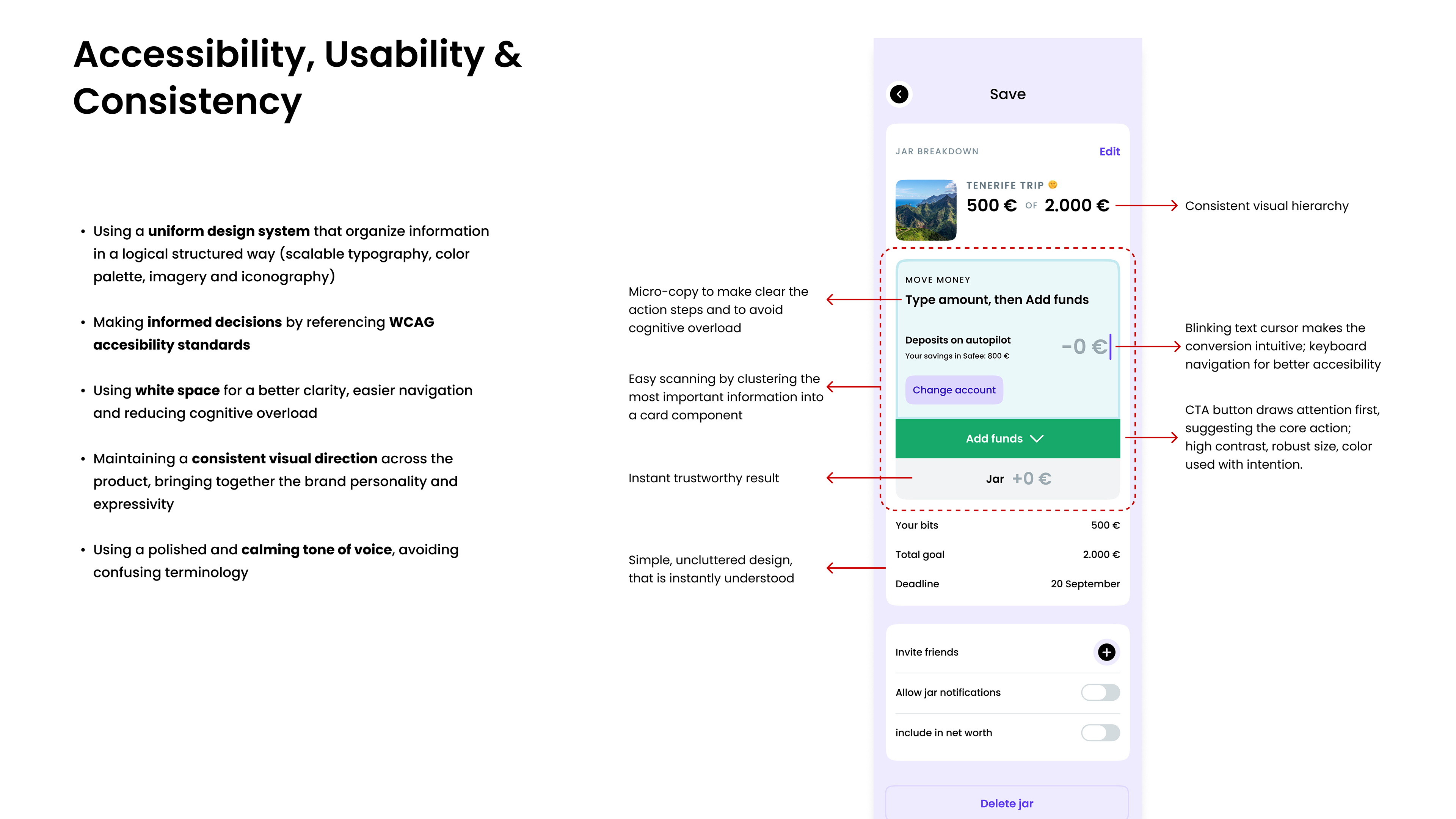Select the Deadline 20 September row
The height and width of the screenshot is (819, 1456).
tap(1007, 584)
